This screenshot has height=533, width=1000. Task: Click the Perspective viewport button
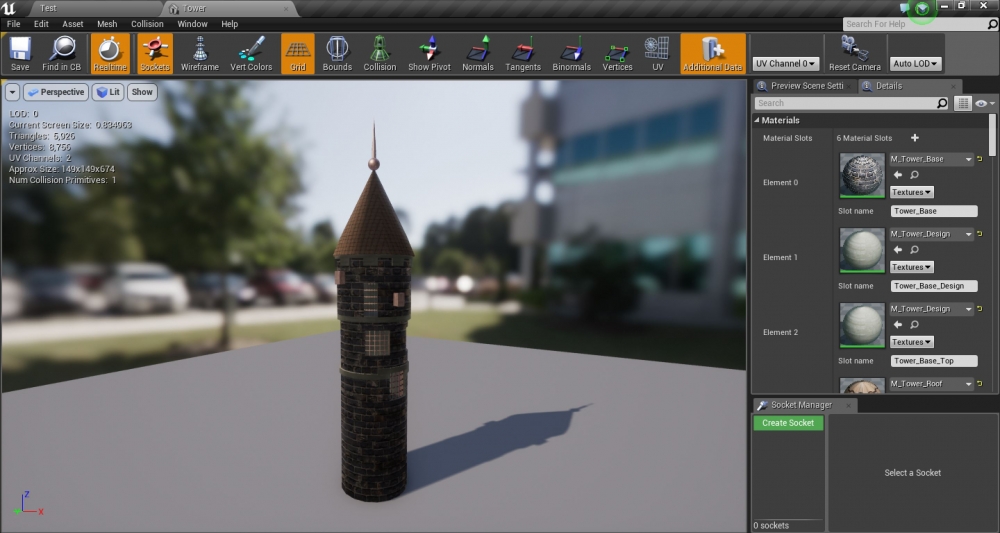coord(56,92)
